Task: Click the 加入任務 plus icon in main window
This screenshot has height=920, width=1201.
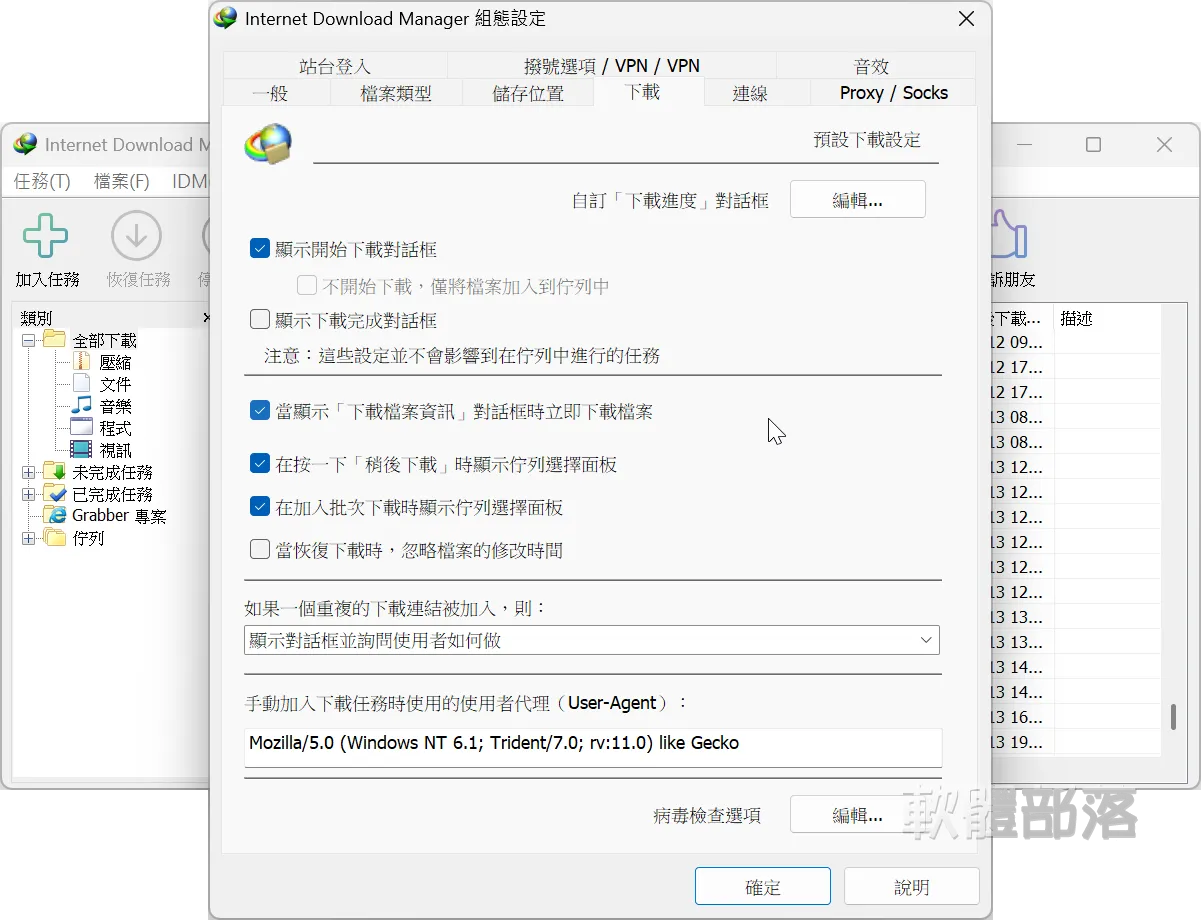Action: coord(46,237)
